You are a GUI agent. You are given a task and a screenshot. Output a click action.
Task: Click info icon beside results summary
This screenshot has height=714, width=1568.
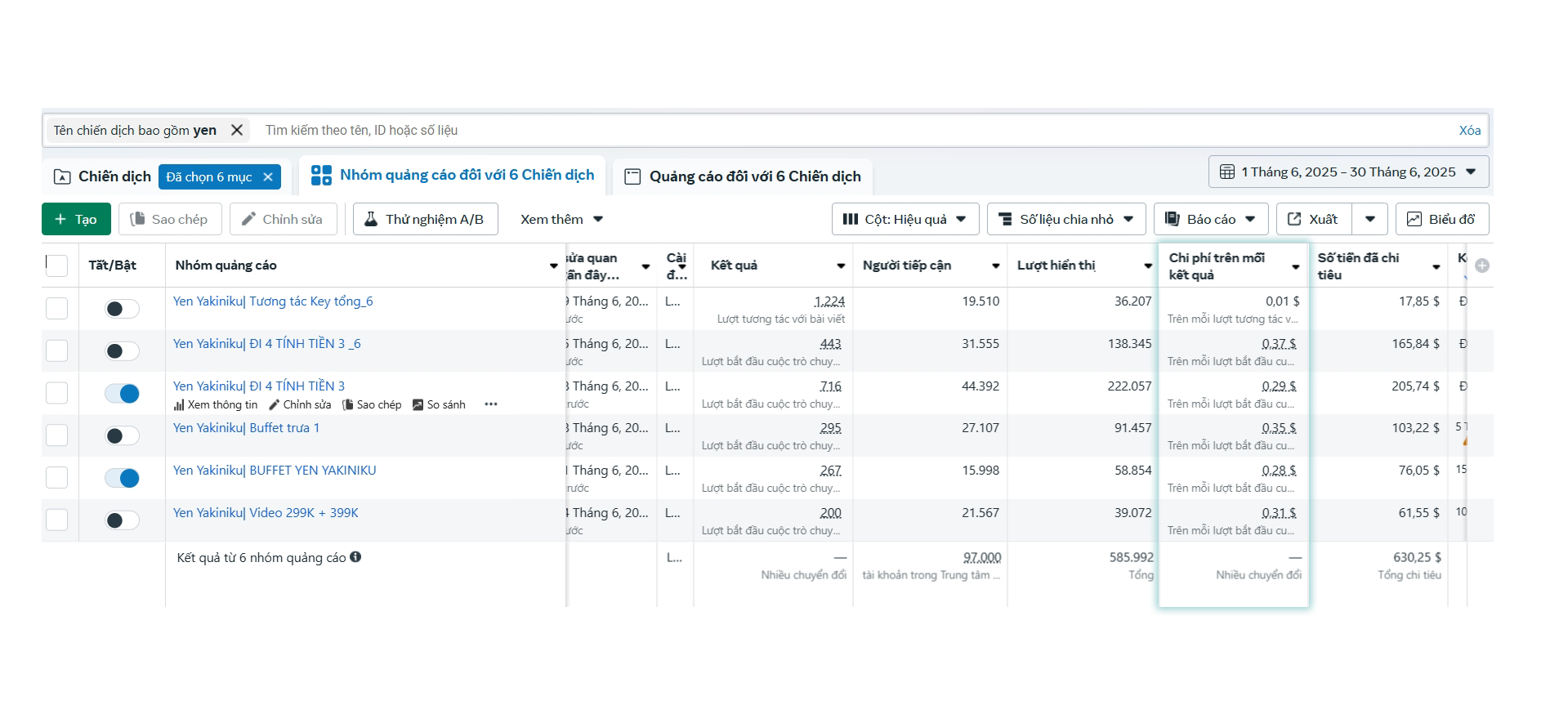click(355, 557)
